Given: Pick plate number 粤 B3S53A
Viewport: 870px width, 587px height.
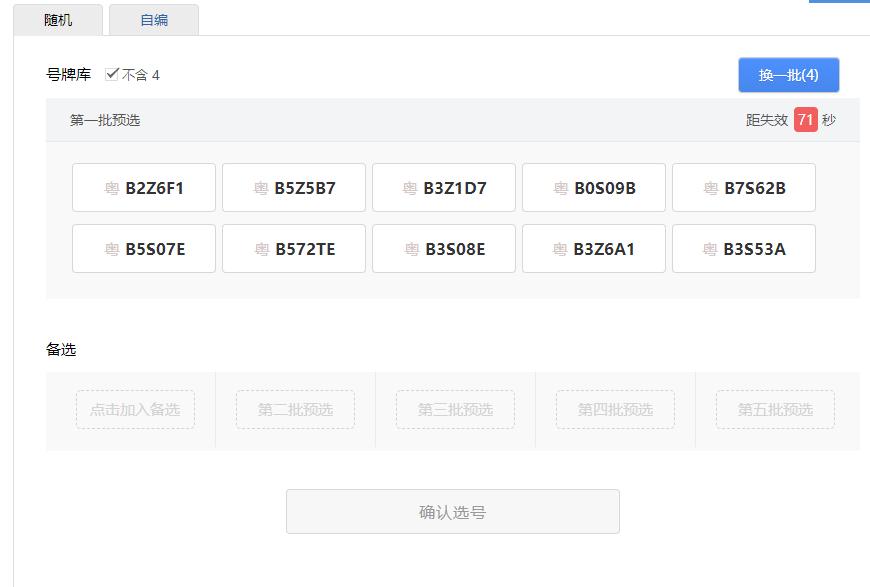Looking at the screenshot, I should point(744,249).
